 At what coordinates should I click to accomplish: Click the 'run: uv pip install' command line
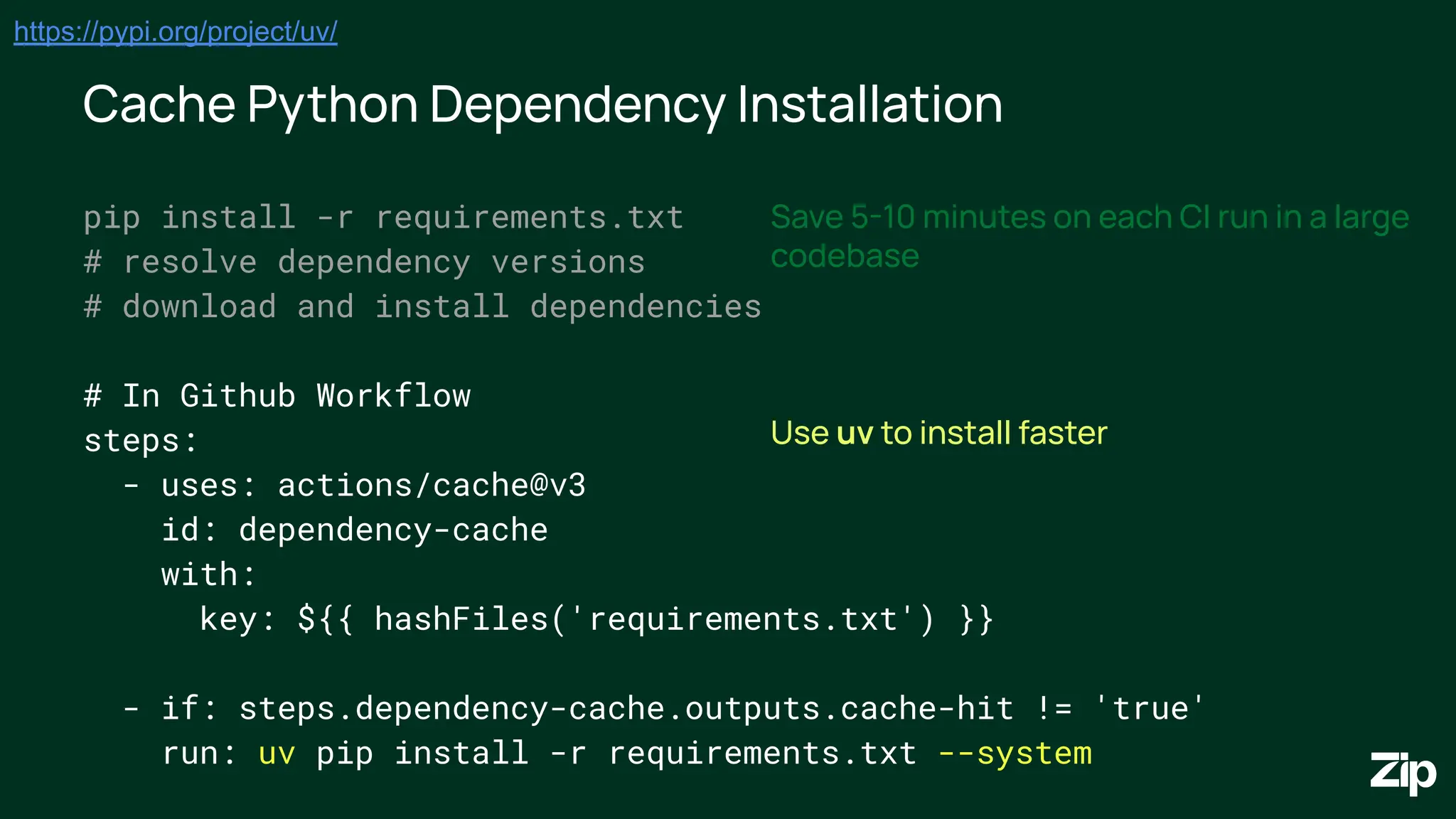coord(626,754)
